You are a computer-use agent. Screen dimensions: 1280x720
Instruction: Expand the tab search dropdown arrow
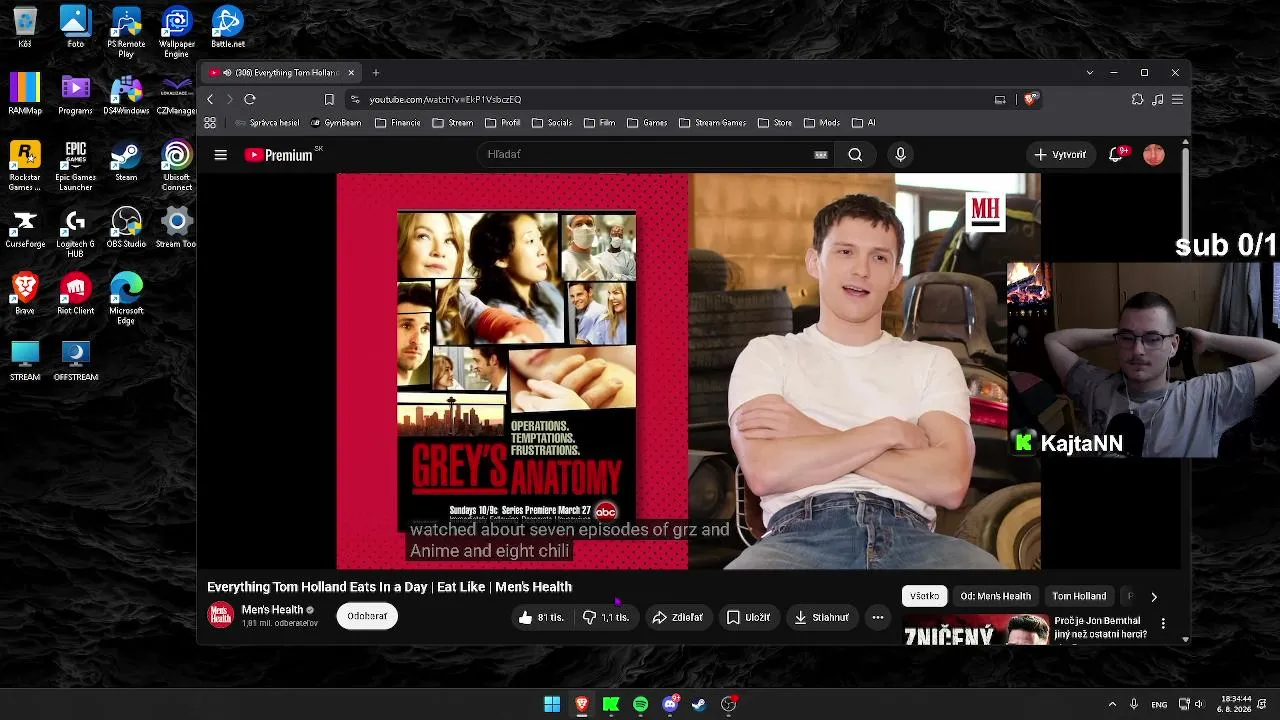(x=1089, y=73)
